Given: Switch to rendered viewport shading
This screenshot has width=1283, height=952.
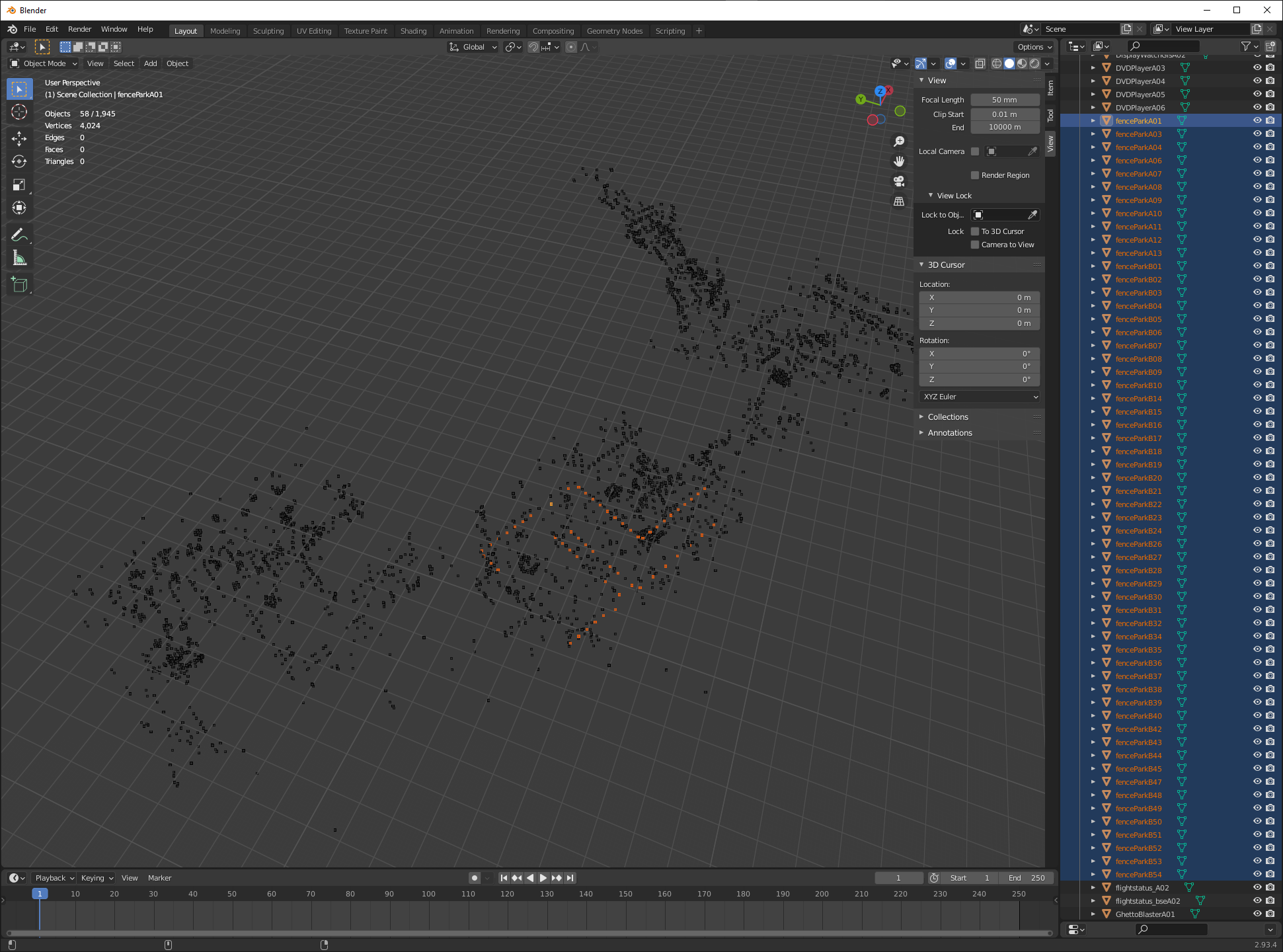Looking at the screenshot, I should point(1034,63).
